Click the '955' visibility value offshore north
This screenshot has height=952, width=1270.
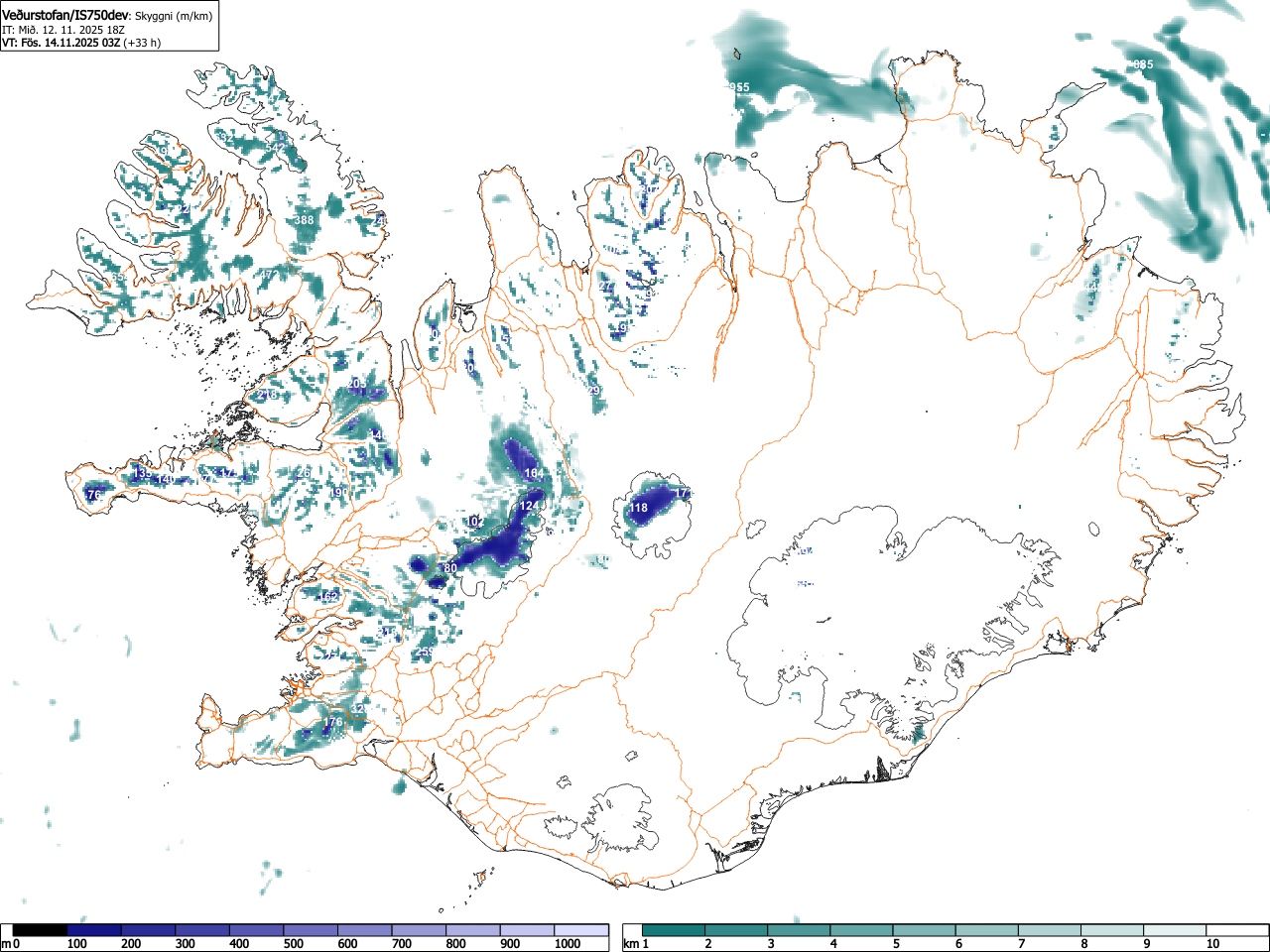click(739, 87)
